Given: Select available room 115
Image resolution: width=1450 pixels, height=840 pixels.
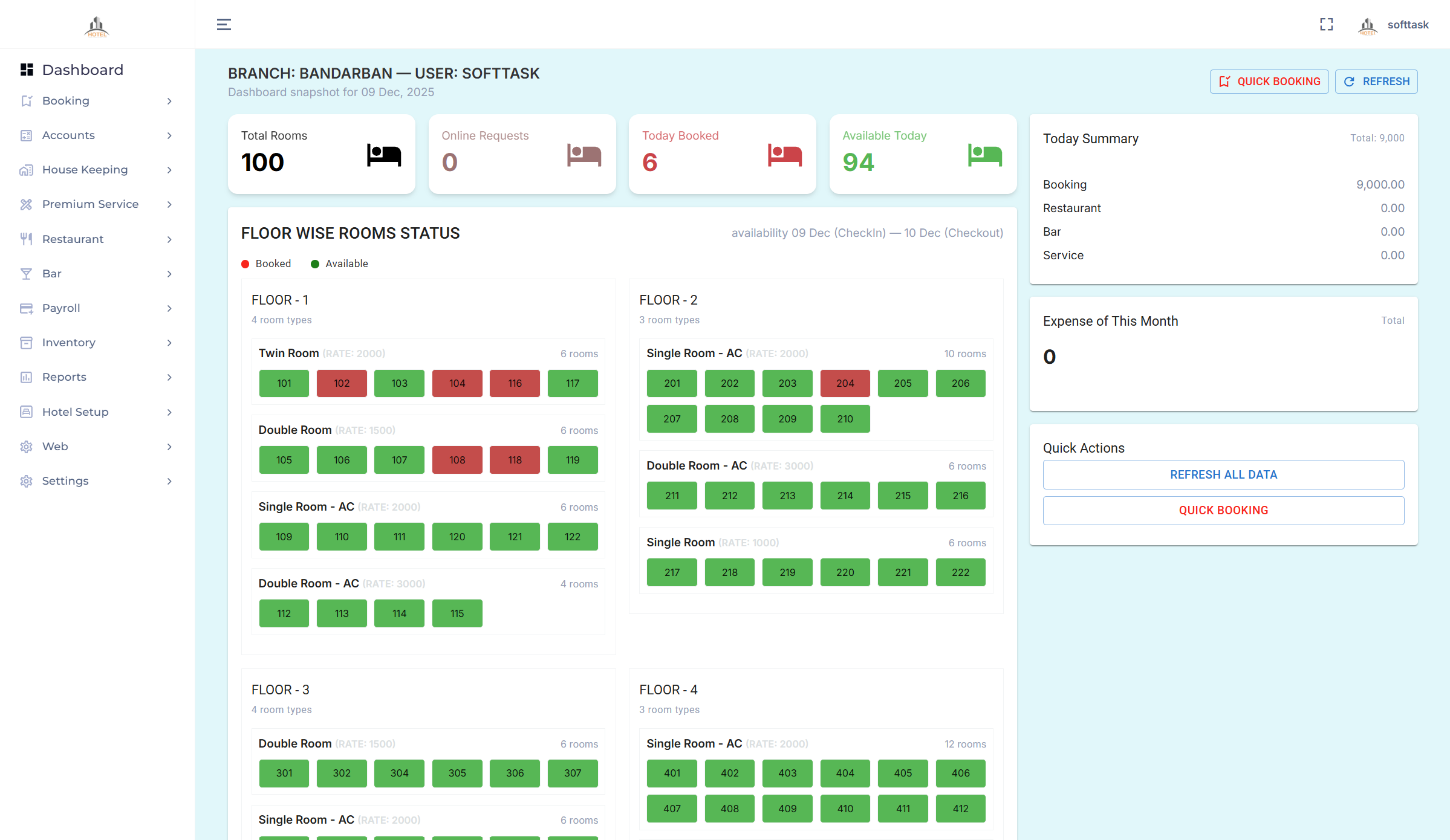Looking at the screenshot, I should click(457, 613).
